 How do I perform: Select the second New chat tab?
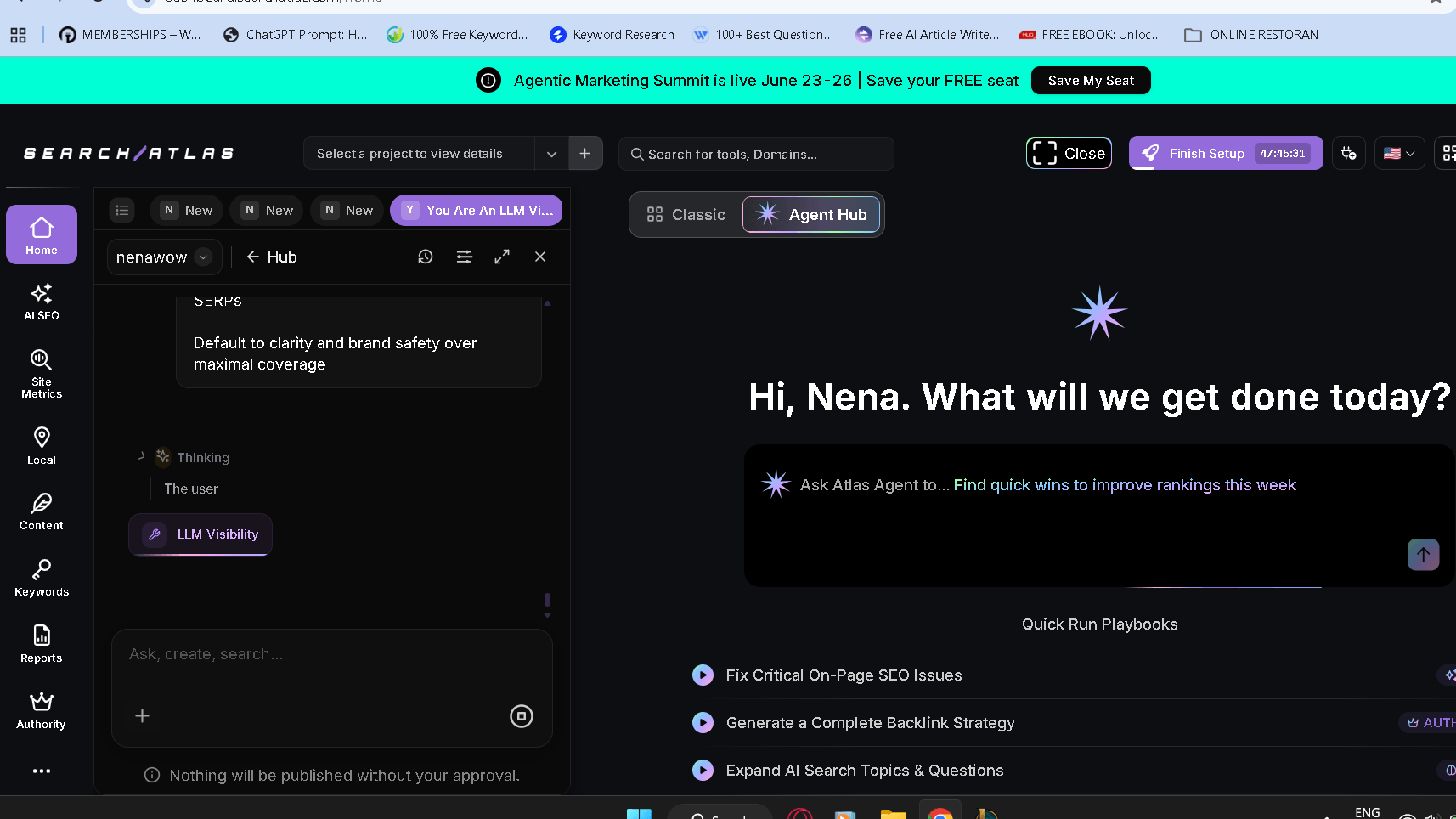pos(268,210)
